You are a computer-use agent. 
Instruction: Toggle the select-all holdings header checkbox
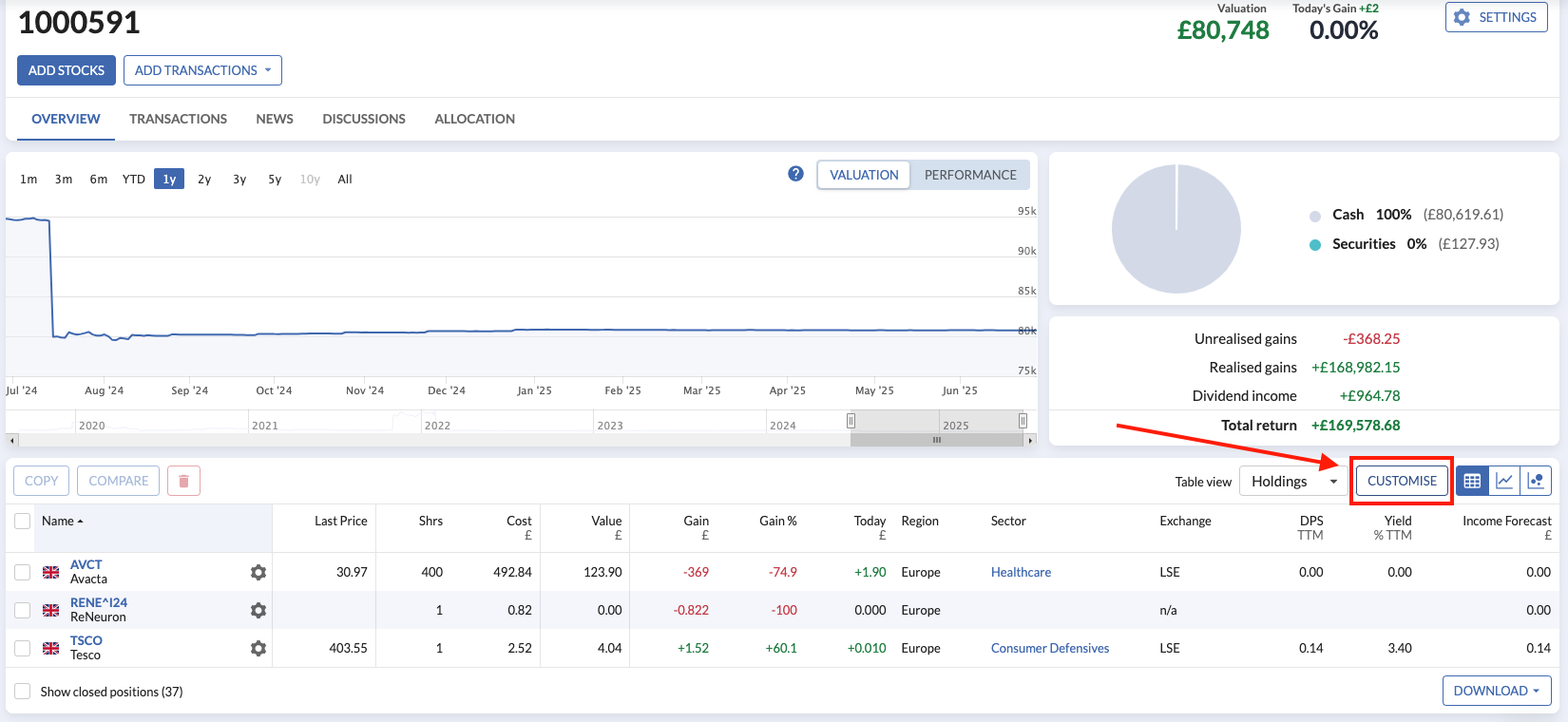point(23,521)
